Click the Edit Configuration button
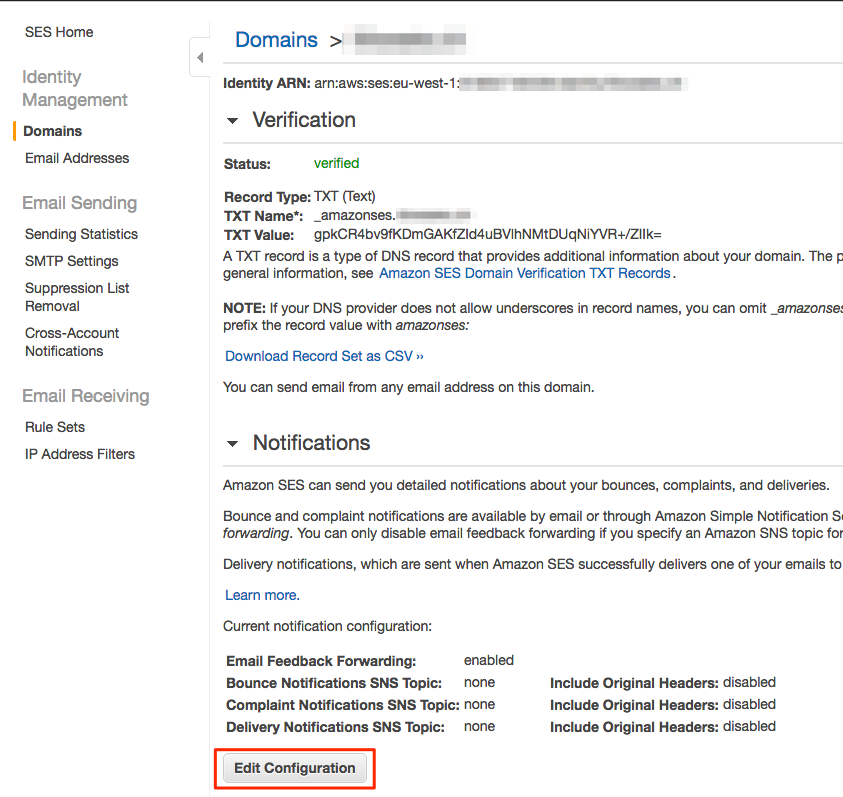843x797 pixels. click(294, 768)
